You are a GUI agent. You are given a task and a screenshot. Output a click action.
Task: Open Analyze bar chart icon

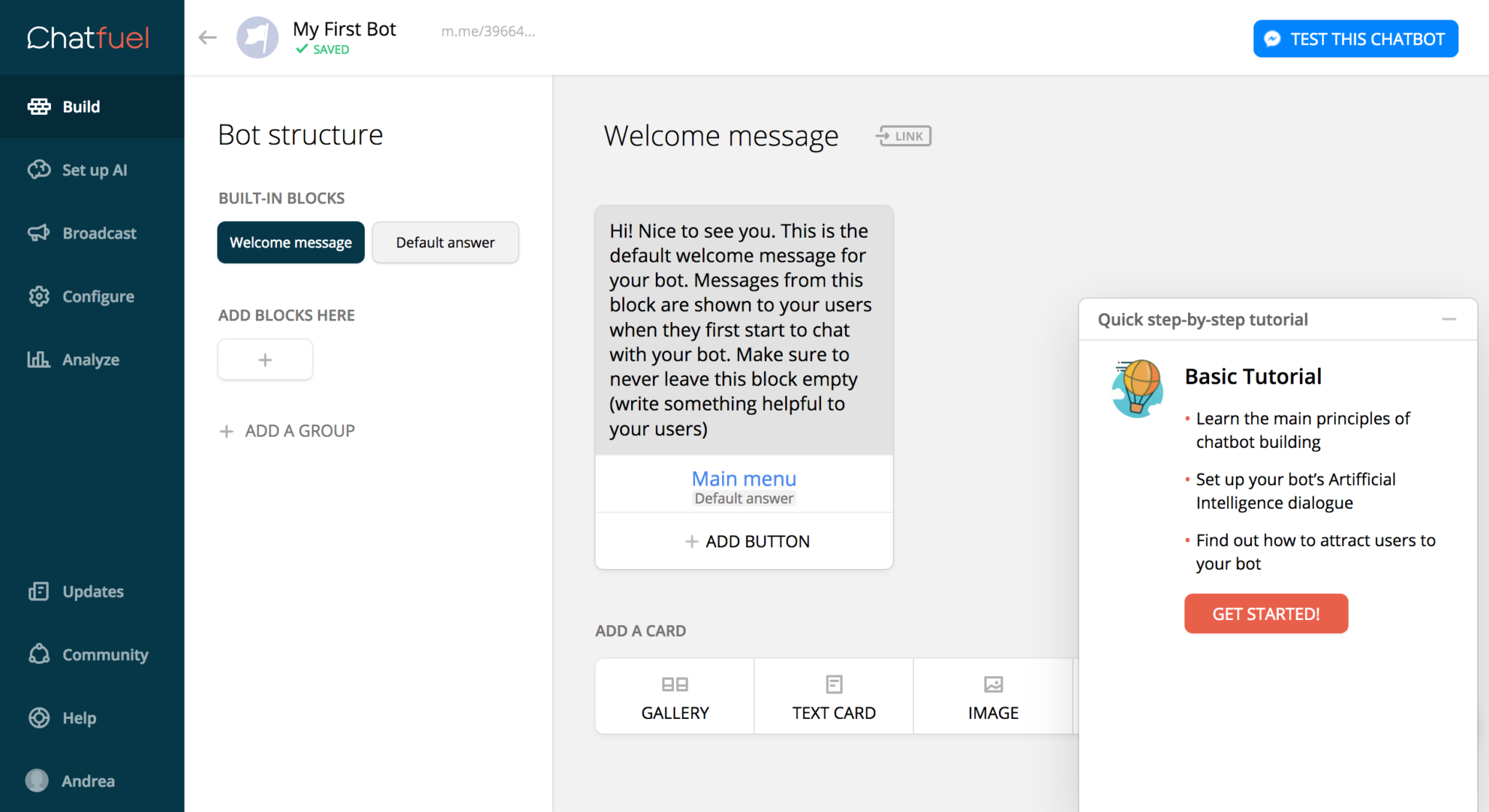(x=39, y=359)
